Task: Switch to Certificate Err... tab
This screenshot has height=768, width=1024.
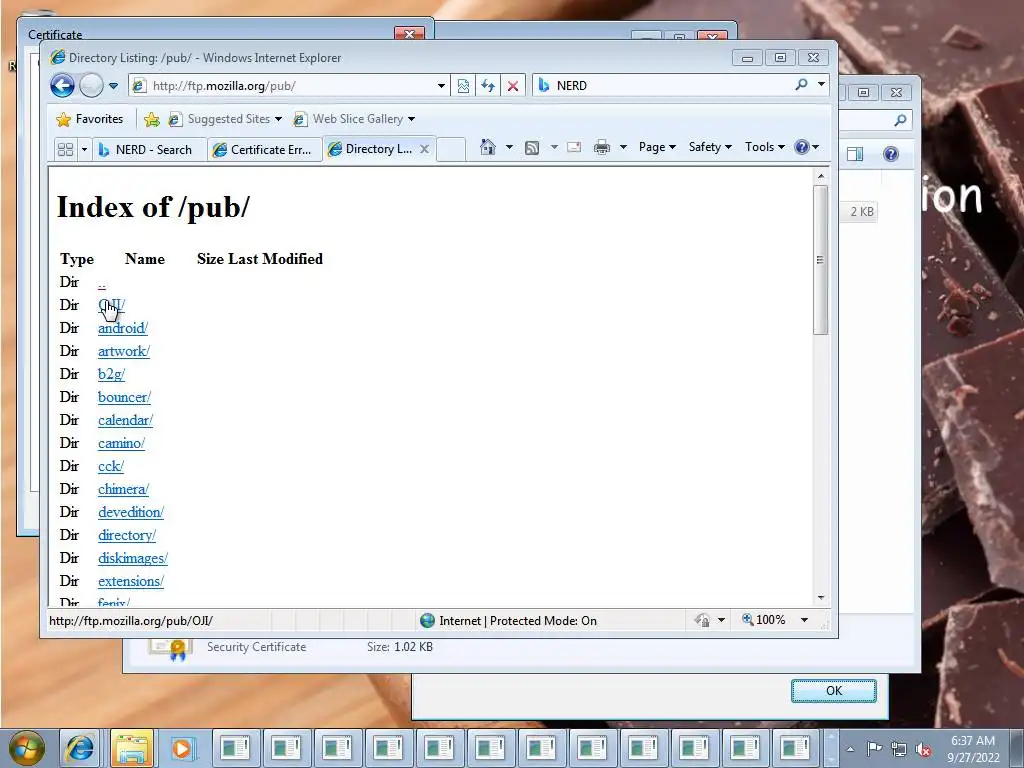Action: click(x=264, y=150)
